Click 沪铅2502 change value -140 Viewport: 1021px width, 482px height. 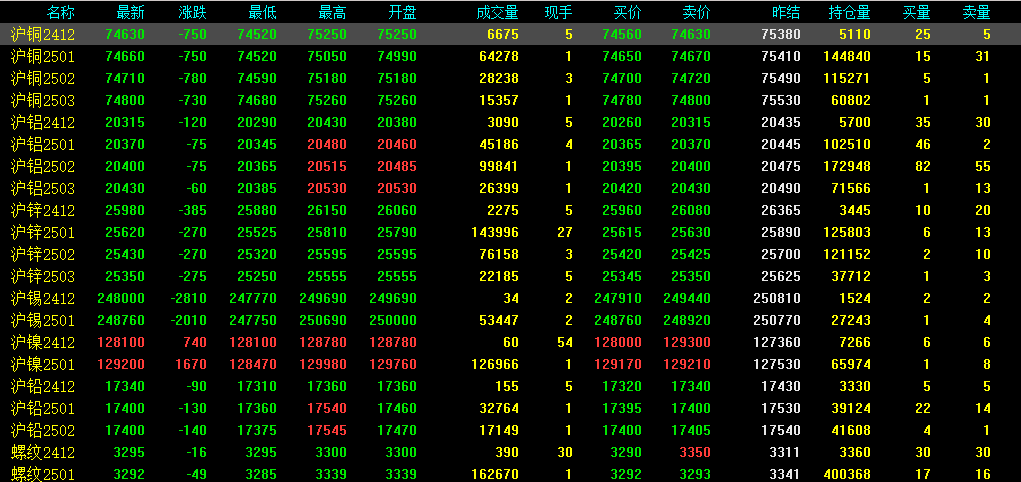tap(192, 431)
